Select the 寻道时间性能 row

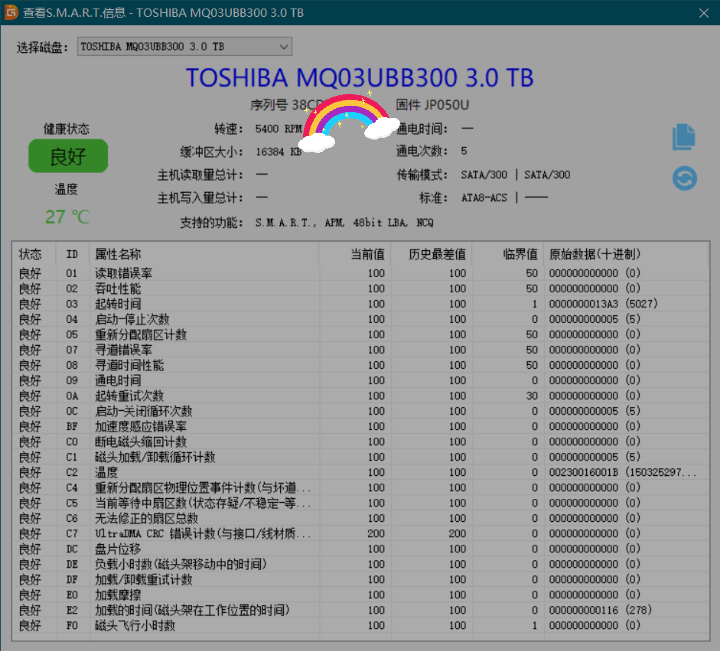[360, 365]
